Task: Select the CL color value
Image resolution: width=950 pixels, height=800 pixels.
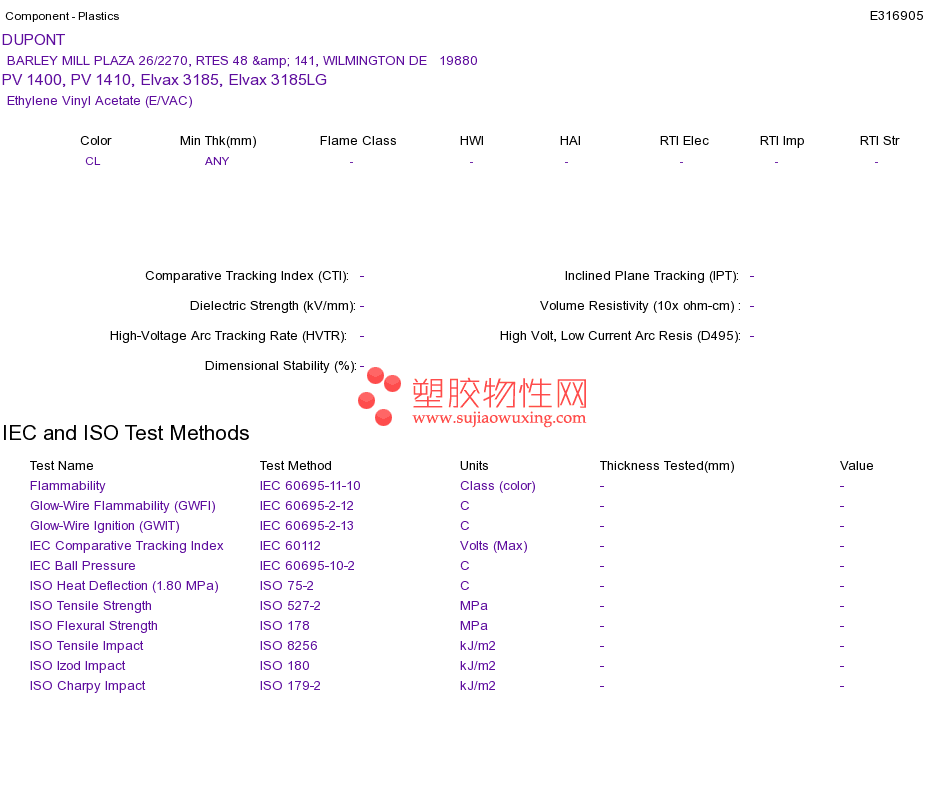Action: click(93, 161)
